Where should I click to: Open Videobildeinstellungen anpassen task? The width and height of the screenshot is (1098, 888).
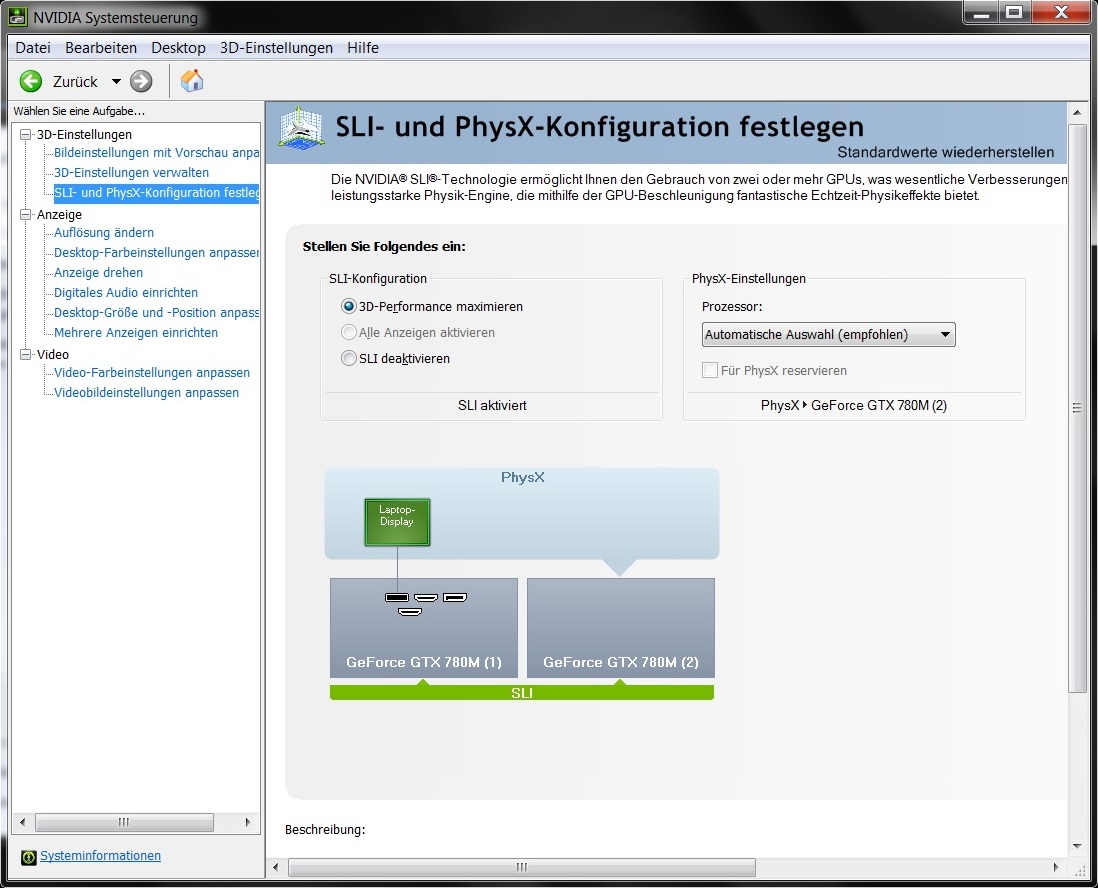click(x=146, y=393)
